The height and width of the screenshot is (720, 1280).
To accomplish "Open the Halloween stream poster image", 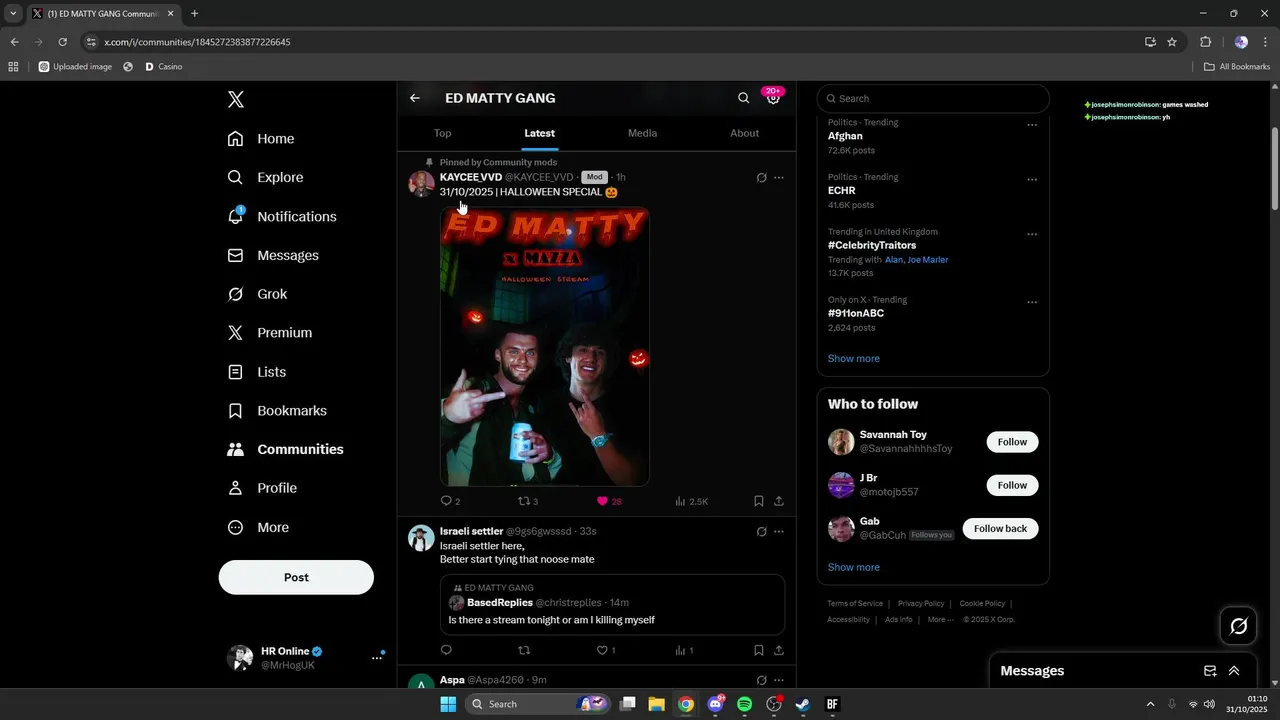I will [x=545, y=347].
